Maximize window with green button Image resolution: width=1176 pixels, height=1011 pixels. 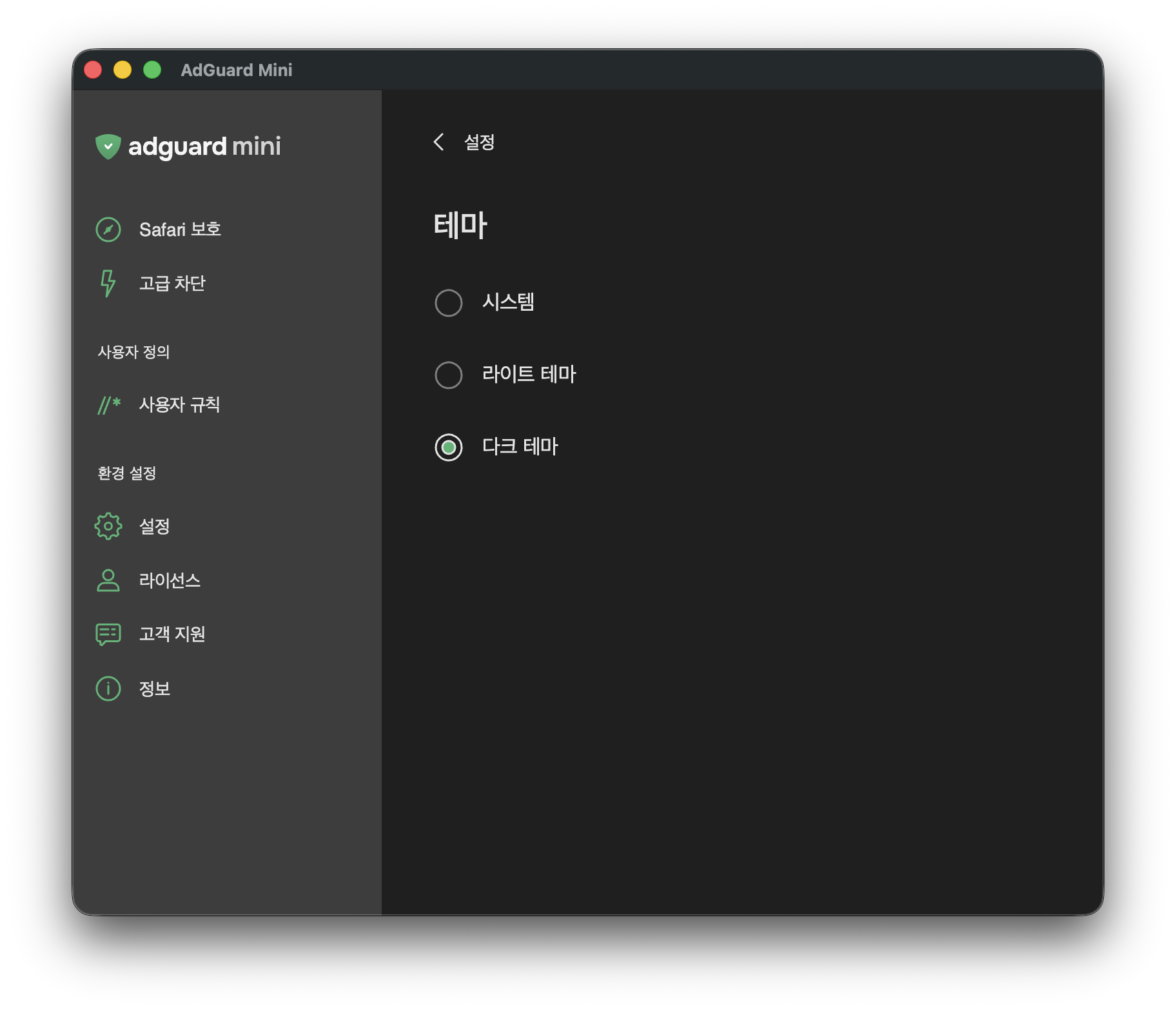click(152, 70)
